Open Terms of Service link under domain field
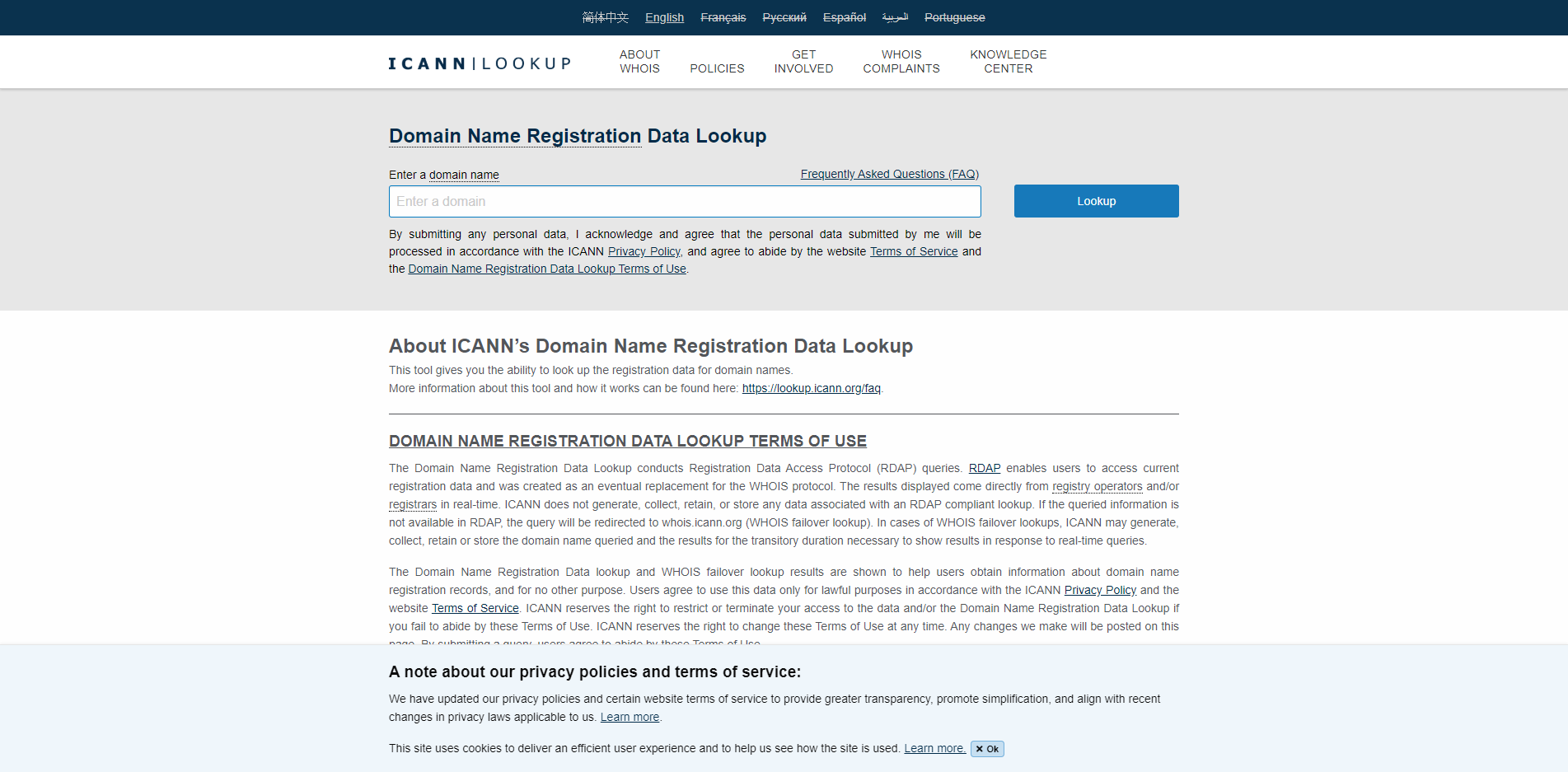 click(x=914, y=251)
